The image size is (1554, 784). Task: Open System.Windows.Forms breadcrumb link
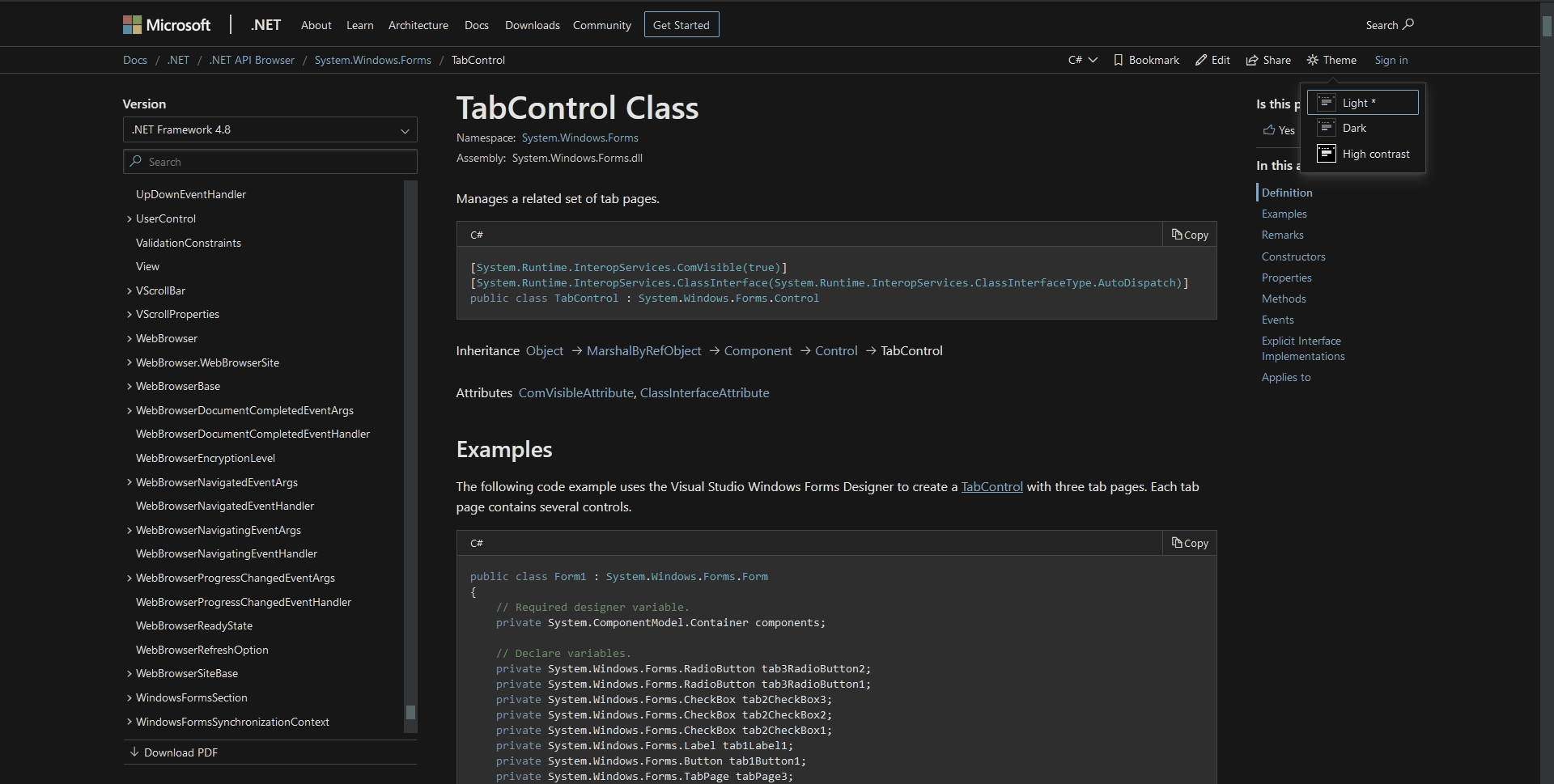click(373, 60)
